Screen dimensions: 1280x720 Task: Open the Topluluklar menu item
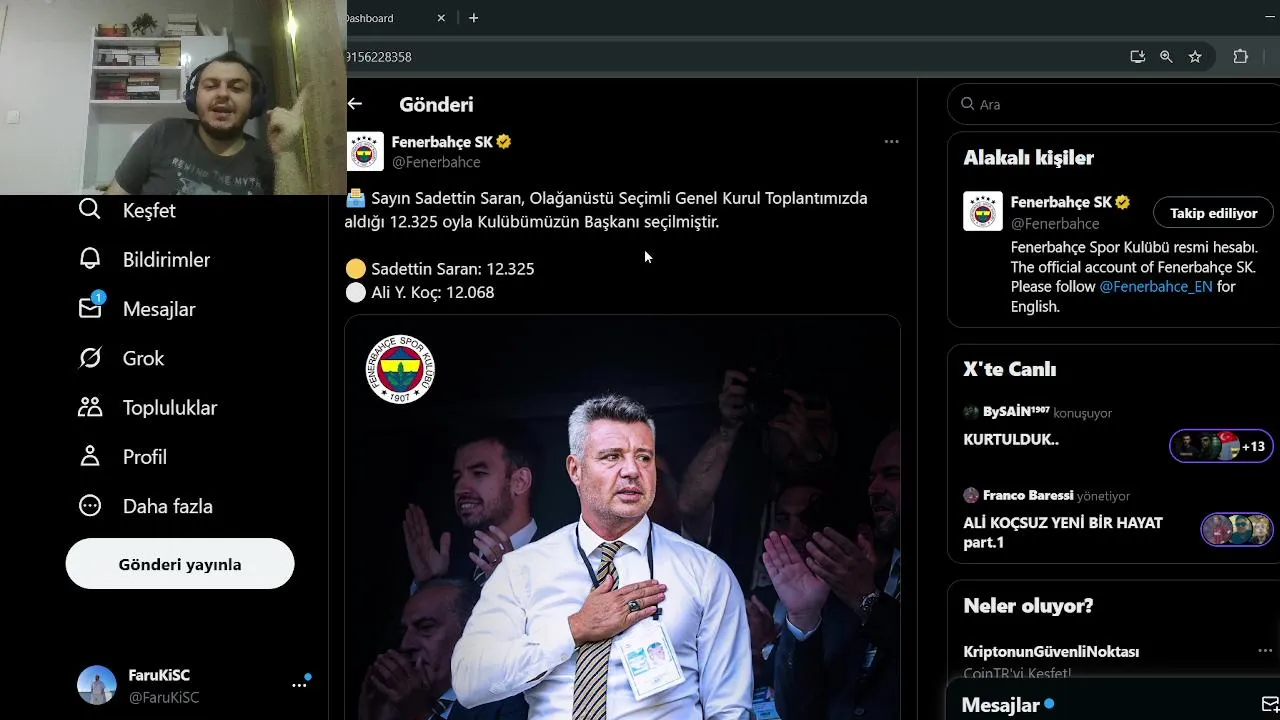(x=170, y=407)
